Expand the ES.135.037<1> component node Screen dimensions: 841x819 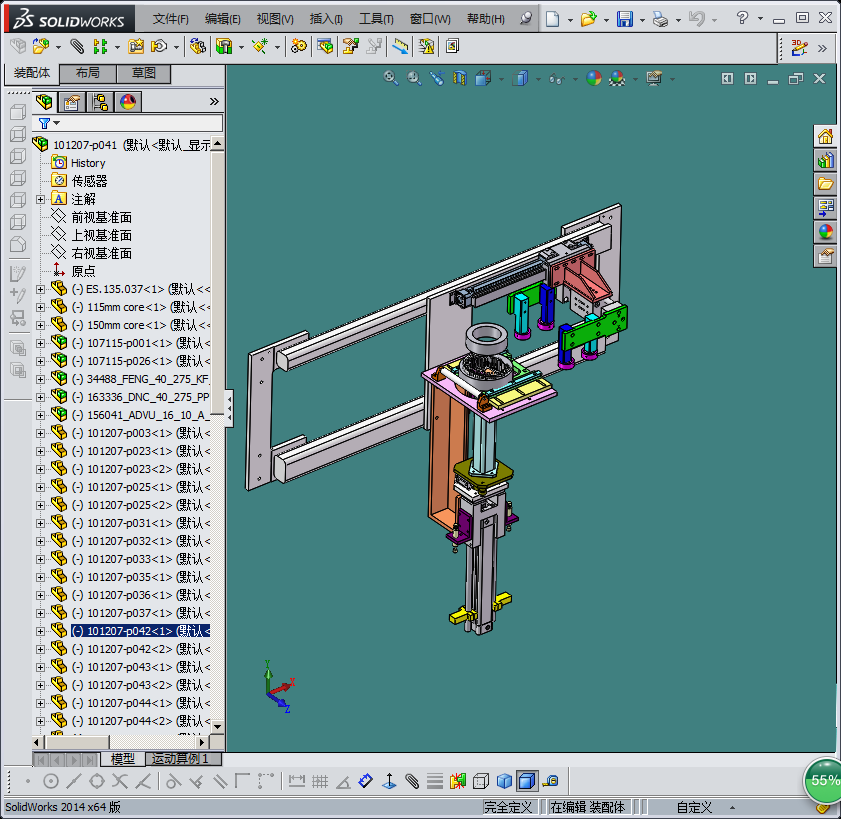pyautogui.click(x=41, y=289)
